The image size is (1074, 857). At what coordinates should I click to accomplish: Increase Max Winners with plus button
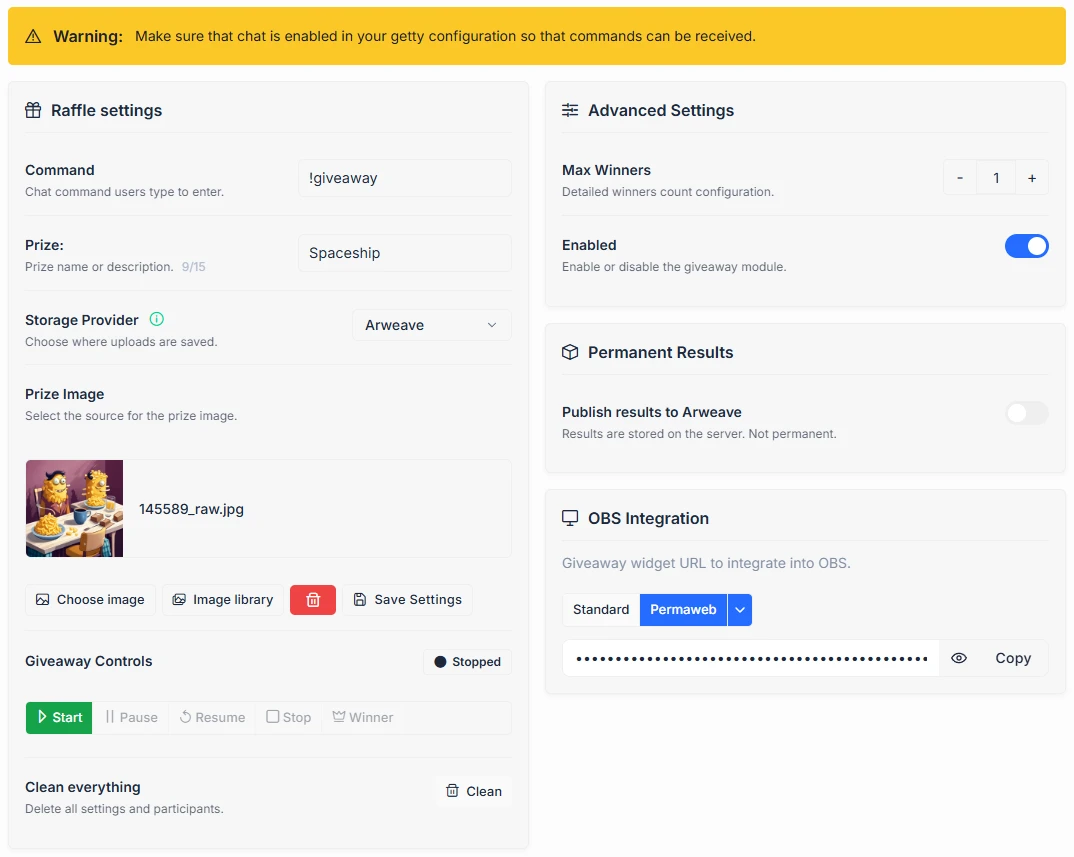coord(1032,178)
